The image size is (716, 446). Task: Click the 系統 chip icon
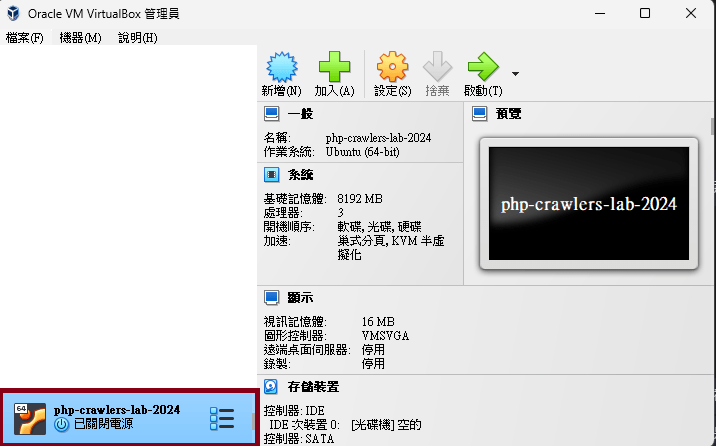pos(272,174)
